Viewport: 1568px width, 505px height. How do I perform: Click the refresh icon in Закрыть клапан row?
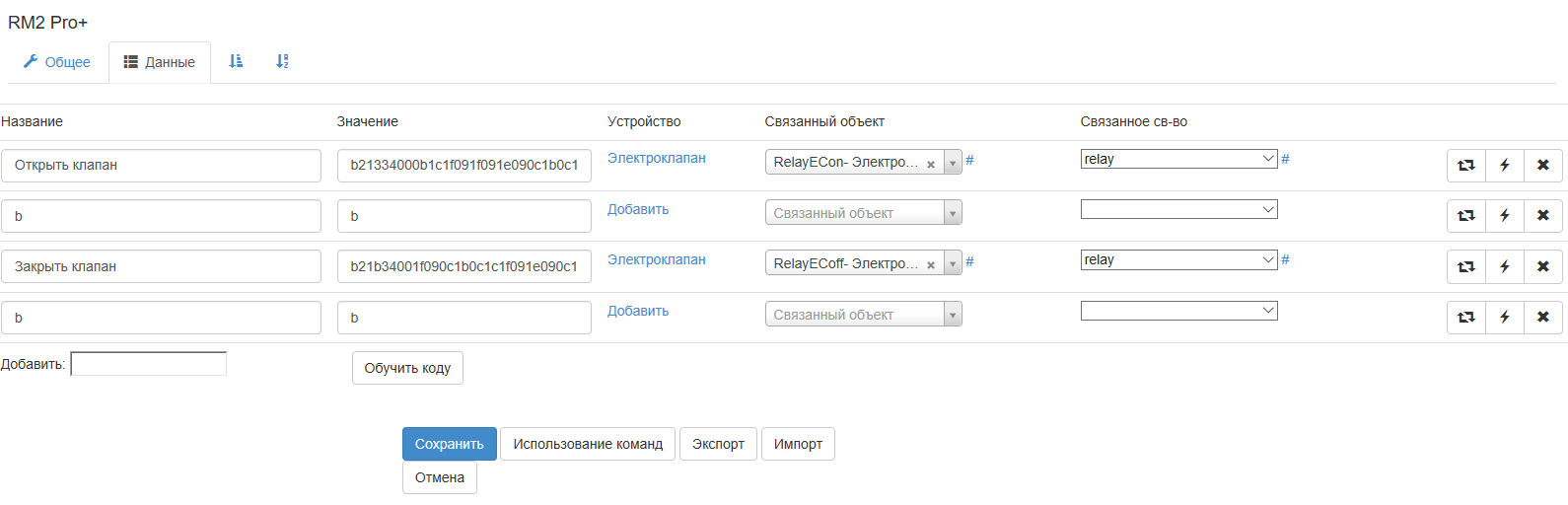1466,266
